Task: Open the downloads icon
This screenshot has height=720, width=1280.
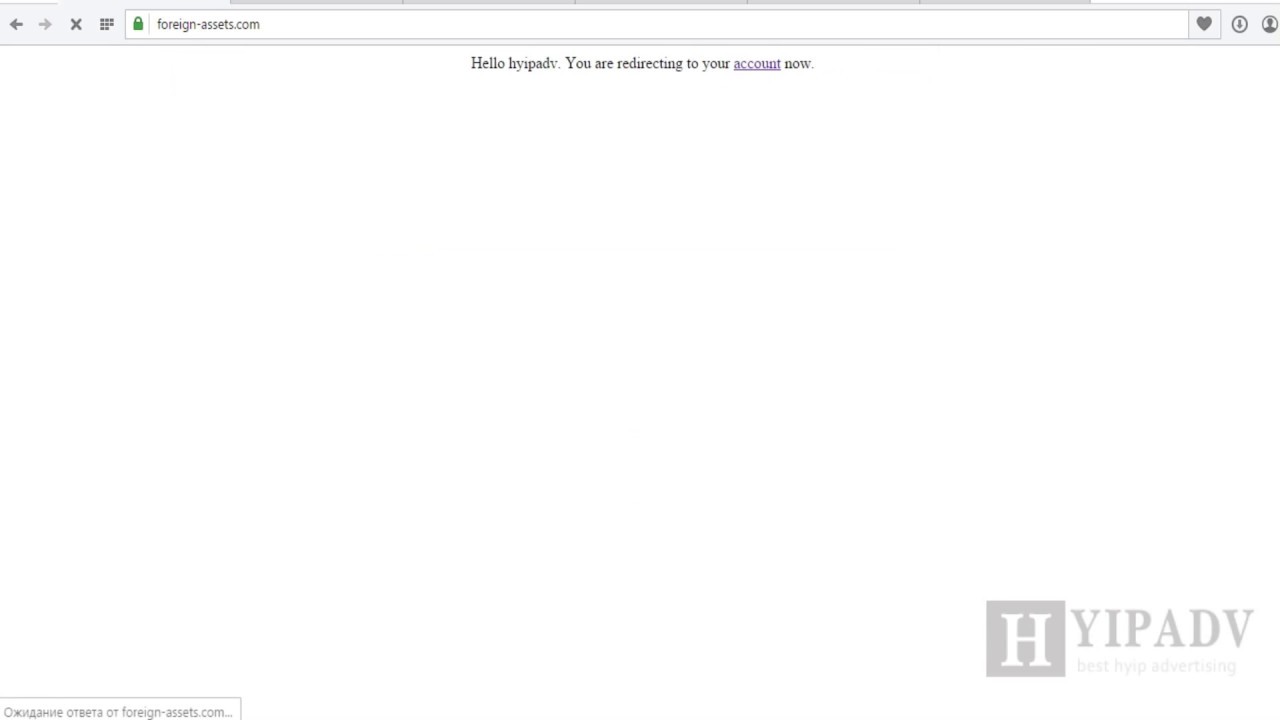Action: coord(1240,24)
